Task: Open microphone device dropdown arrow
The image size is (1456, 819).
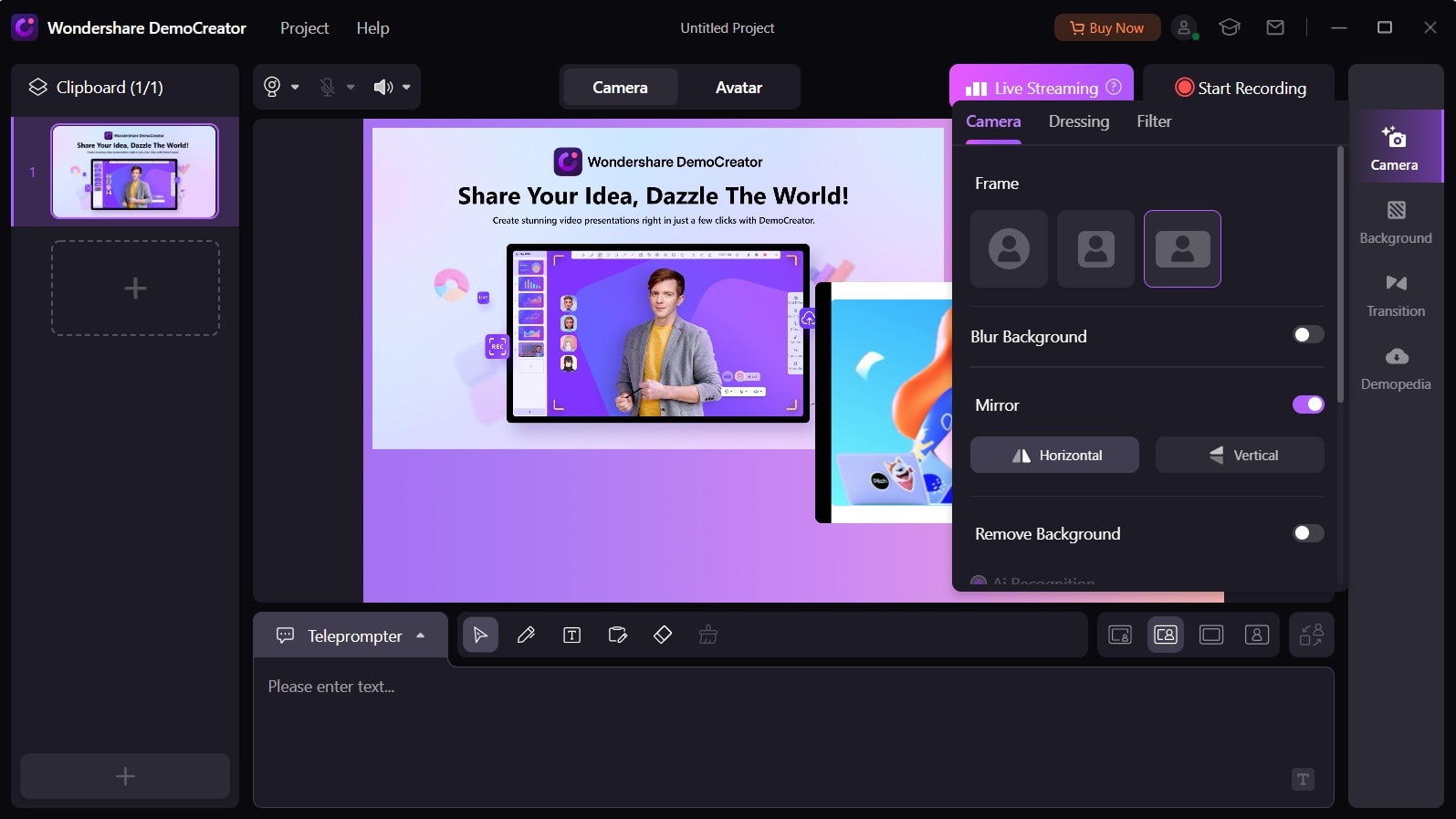Action: click(x=351, y=87)
